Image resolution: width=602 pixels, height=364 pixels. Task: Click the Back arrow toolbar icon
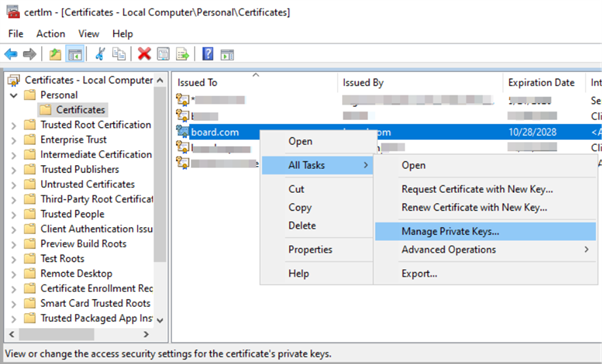click(x=11, y=54)
